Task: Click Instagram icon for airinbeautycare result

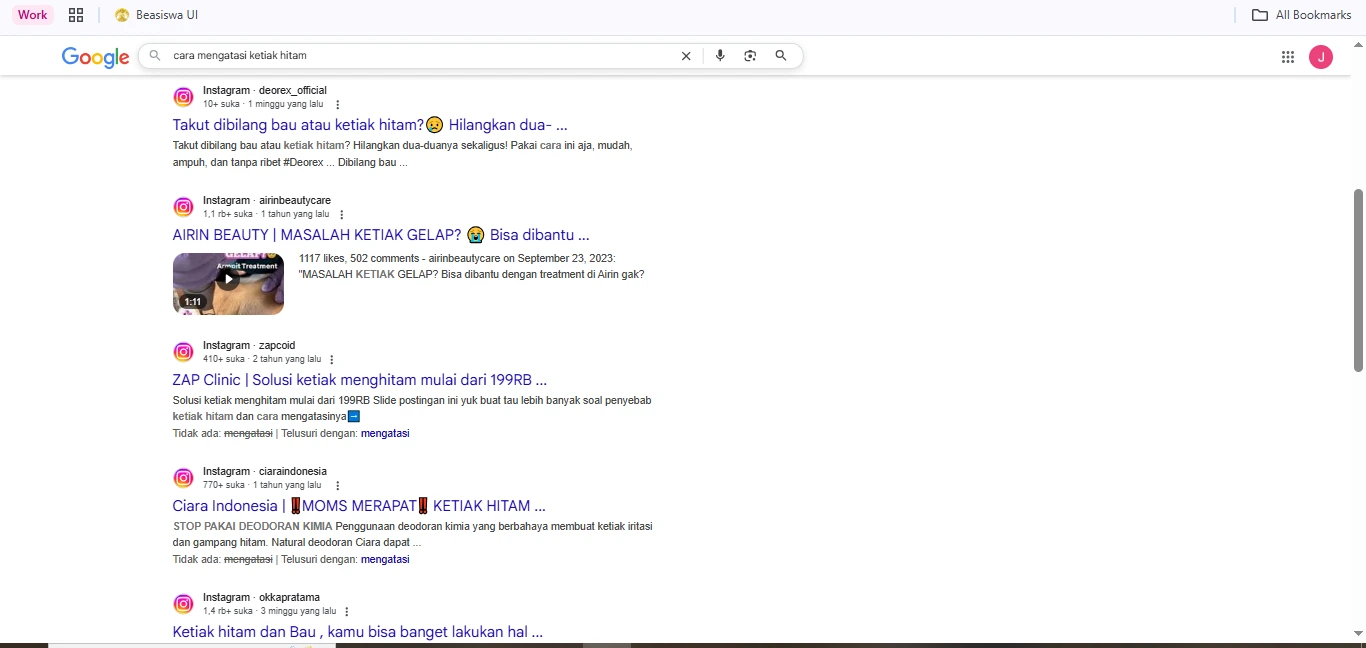Action: 183,207
